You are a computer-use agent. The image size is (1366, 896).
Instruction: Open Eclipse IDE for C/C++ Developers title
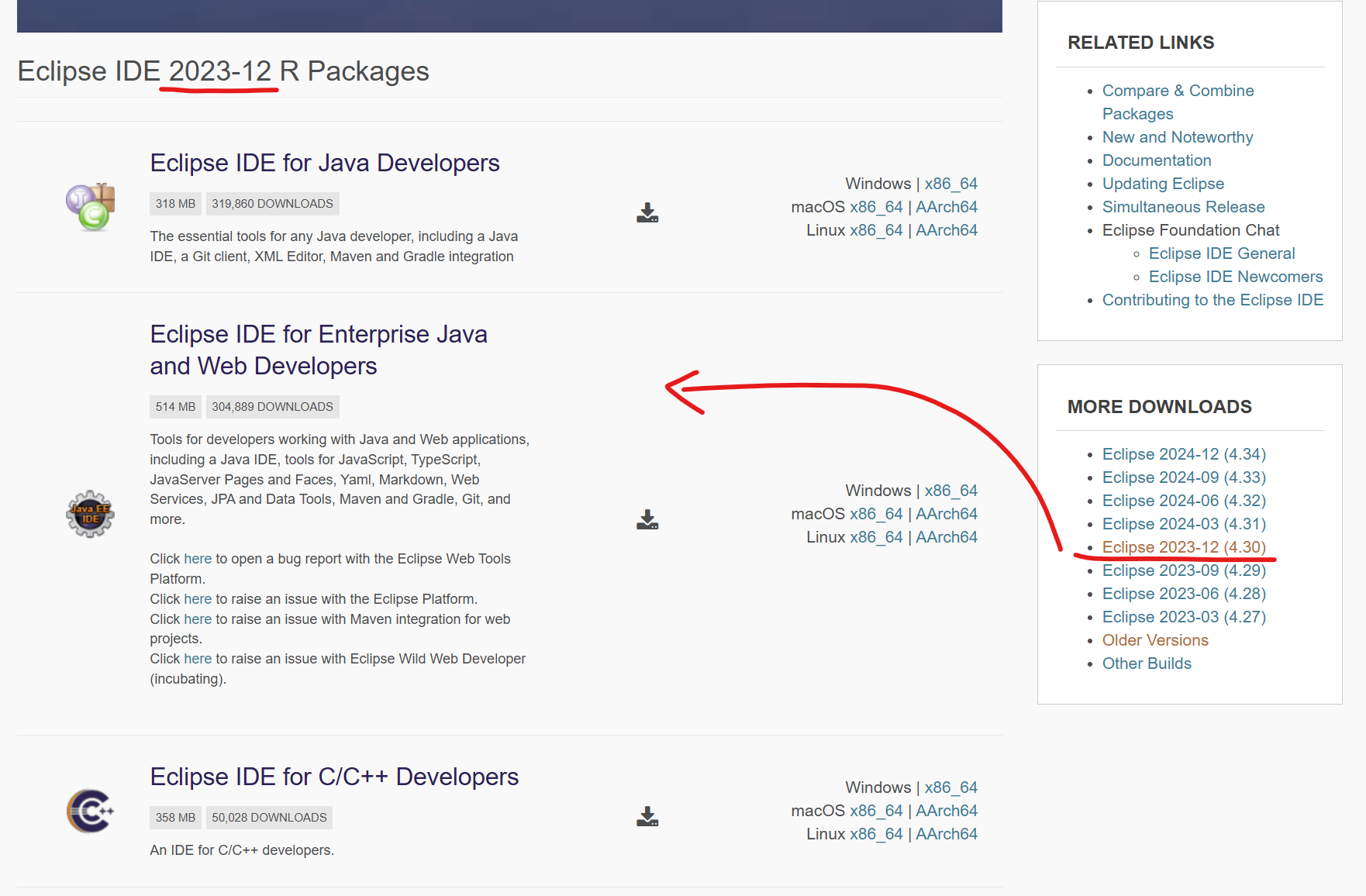(334, 777)
